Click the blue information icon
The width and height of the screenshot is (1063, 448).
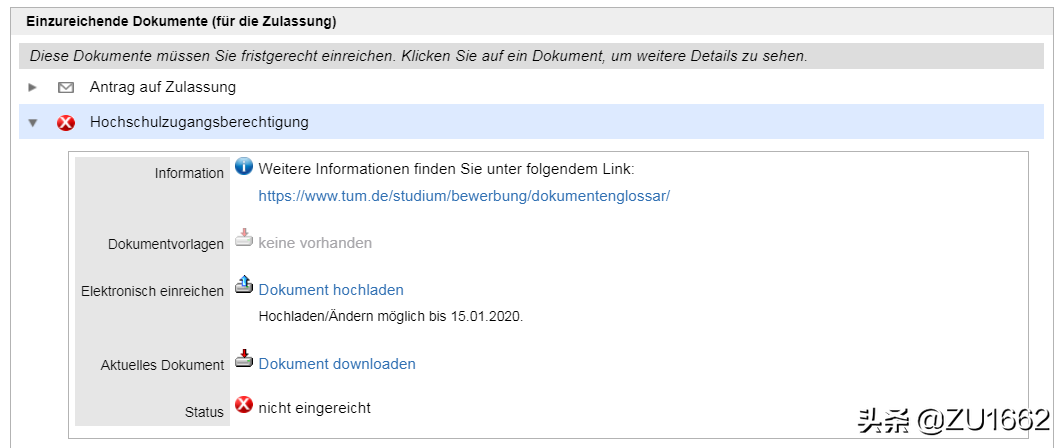(x=244, y=167)
